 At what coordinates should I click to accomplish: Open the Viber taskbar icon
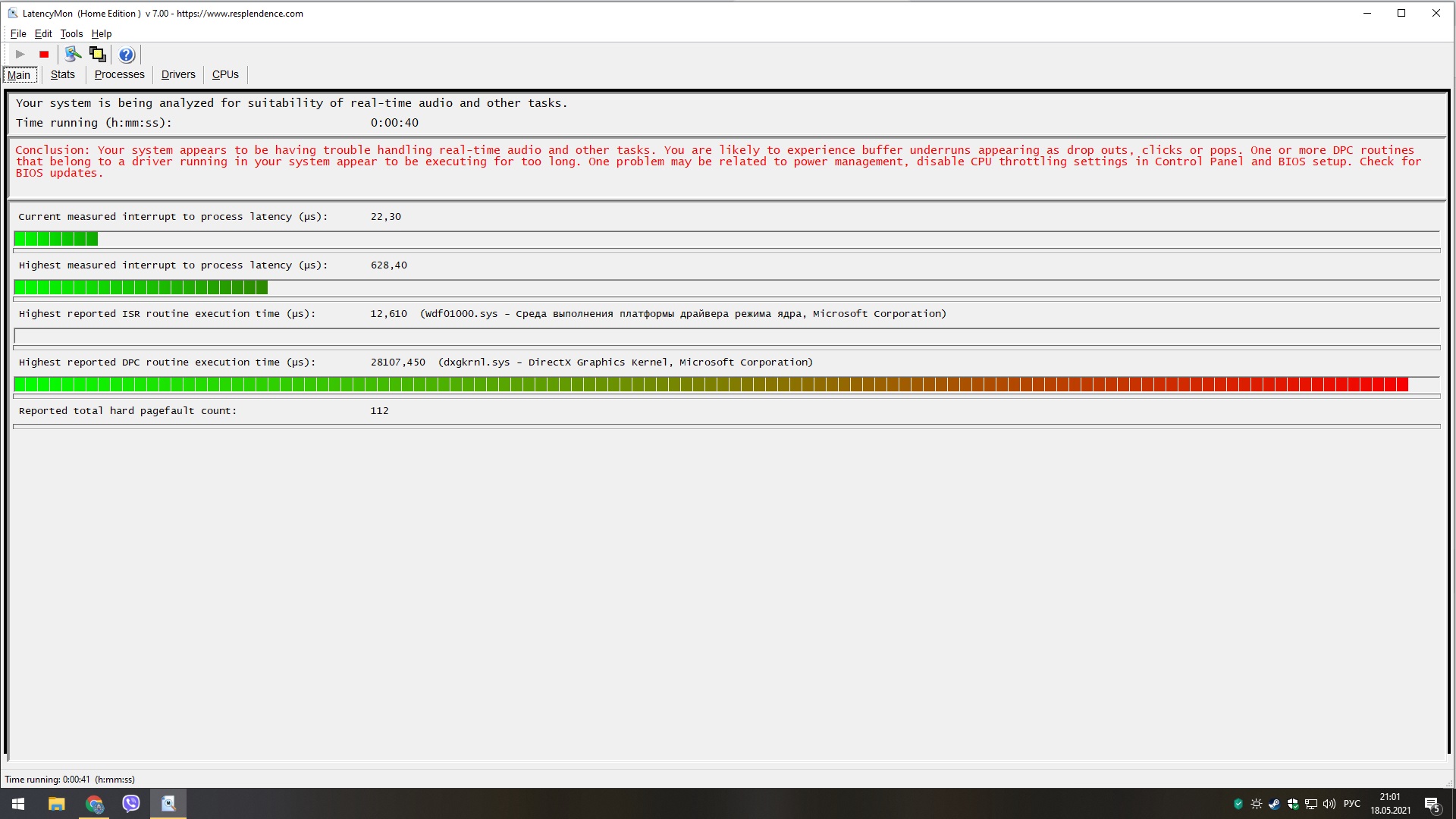(x=131, y=804)
